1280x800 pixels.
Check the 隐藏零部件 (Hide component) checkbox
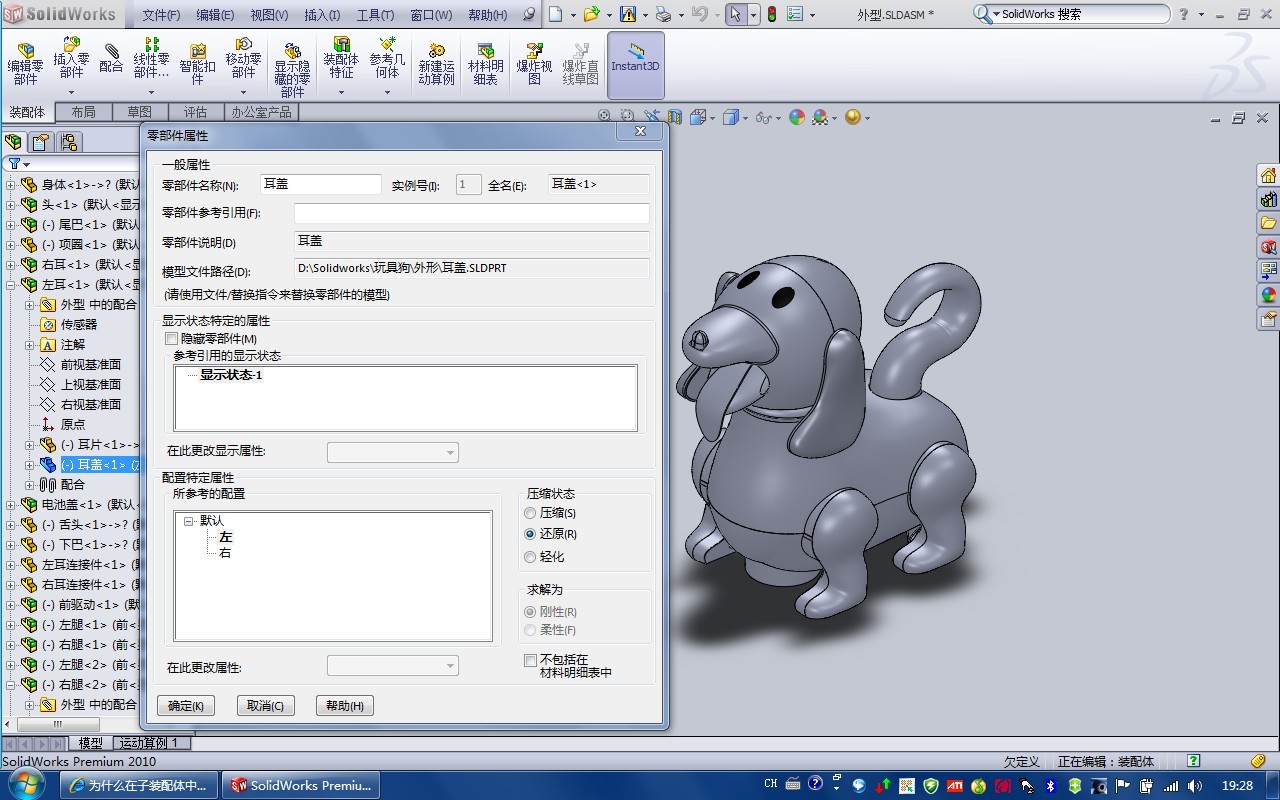pyautogui.click(x=172, y=339)
